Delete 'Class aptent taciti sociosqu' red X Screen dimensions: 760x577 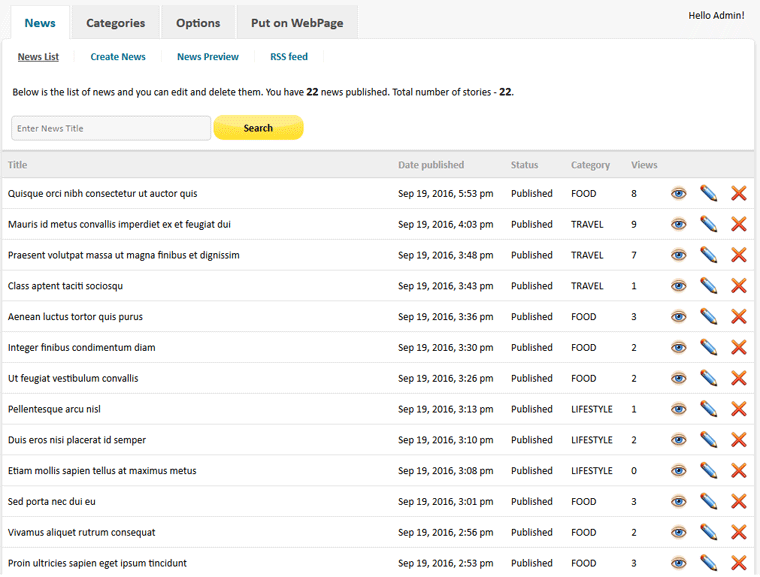click(x=739, y=286)
